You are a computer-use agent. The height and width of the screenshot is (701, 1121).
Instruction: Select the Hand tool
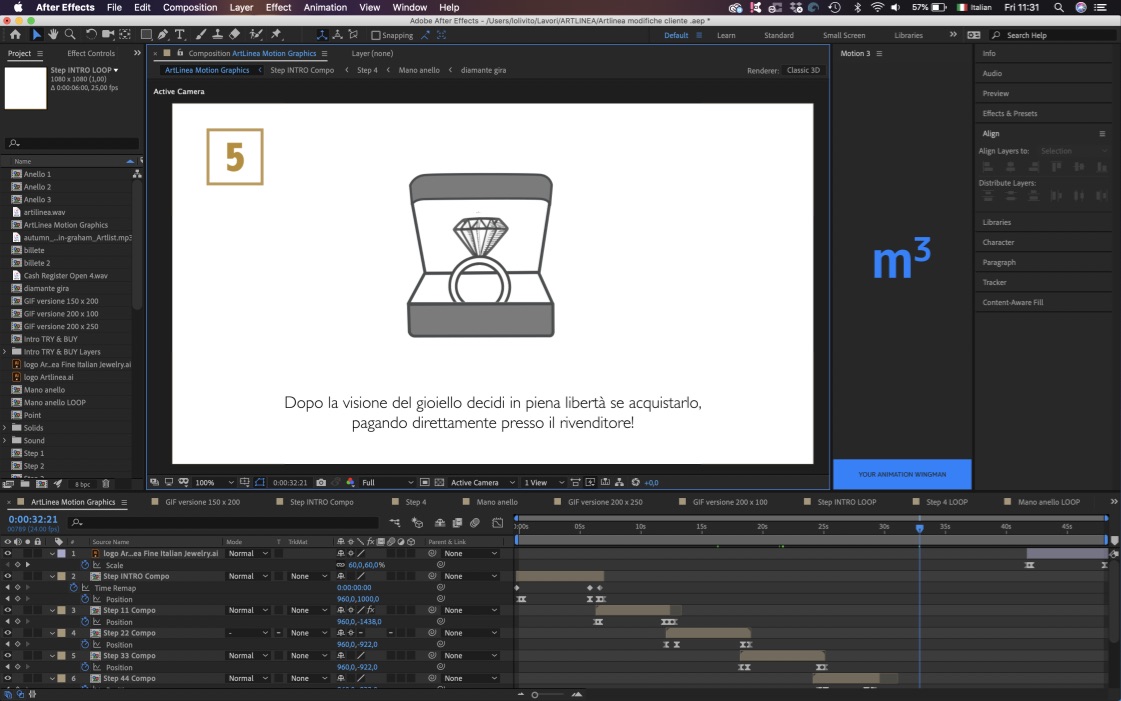(53, 34)
